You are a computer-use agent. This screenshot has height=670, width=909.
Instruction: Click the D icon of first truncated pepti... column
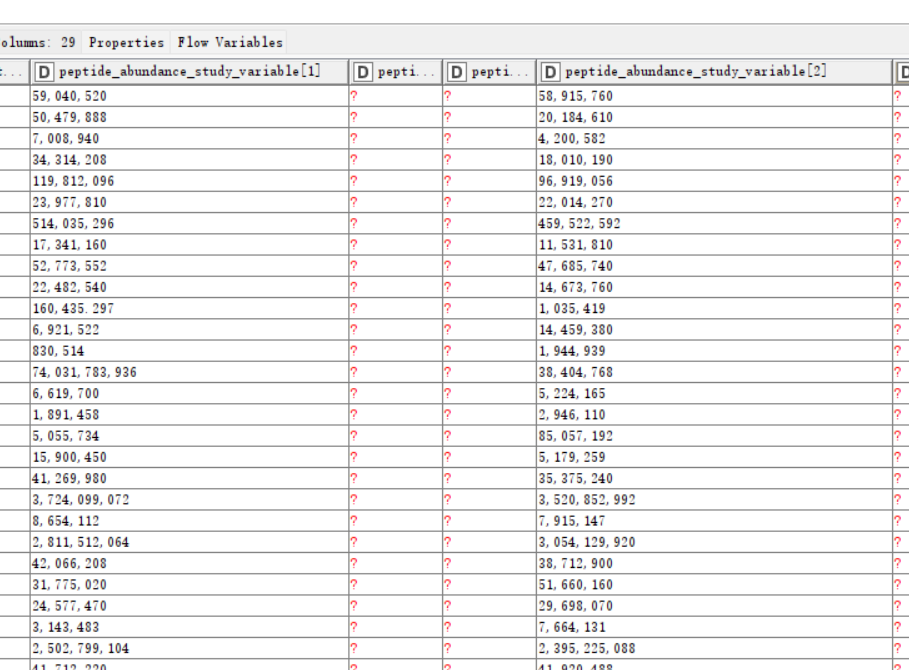tap(363, 72)
